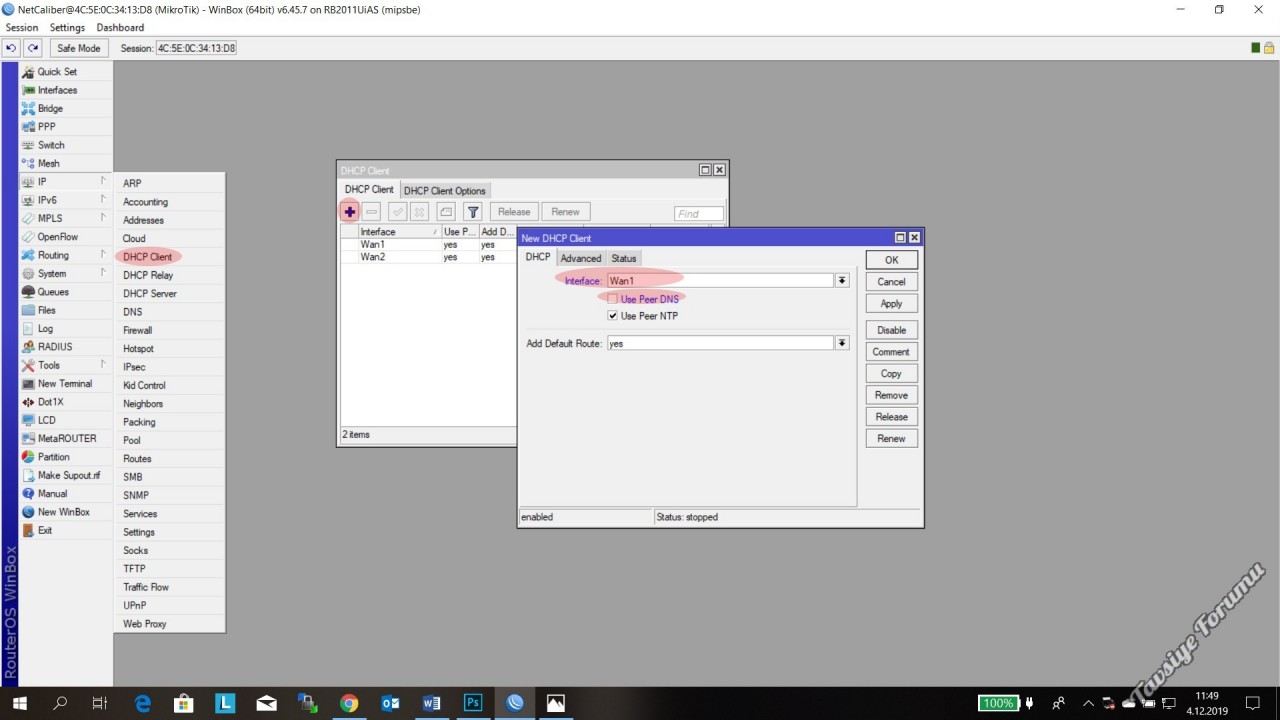This screenshot has width=1280, height=720.
Task: Select the Wan2 row in the DHCP Client list
Action: (429, 257)
